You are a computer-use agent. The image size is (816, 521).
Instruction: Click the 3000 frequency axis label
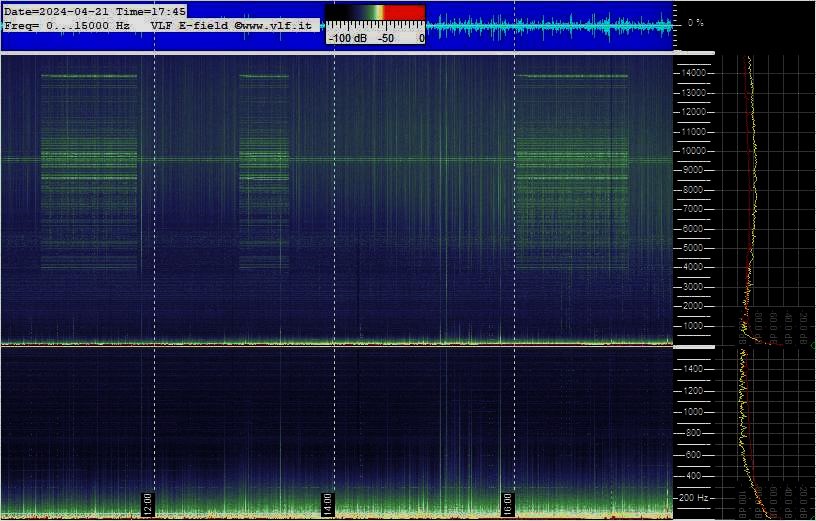[693, 287]
